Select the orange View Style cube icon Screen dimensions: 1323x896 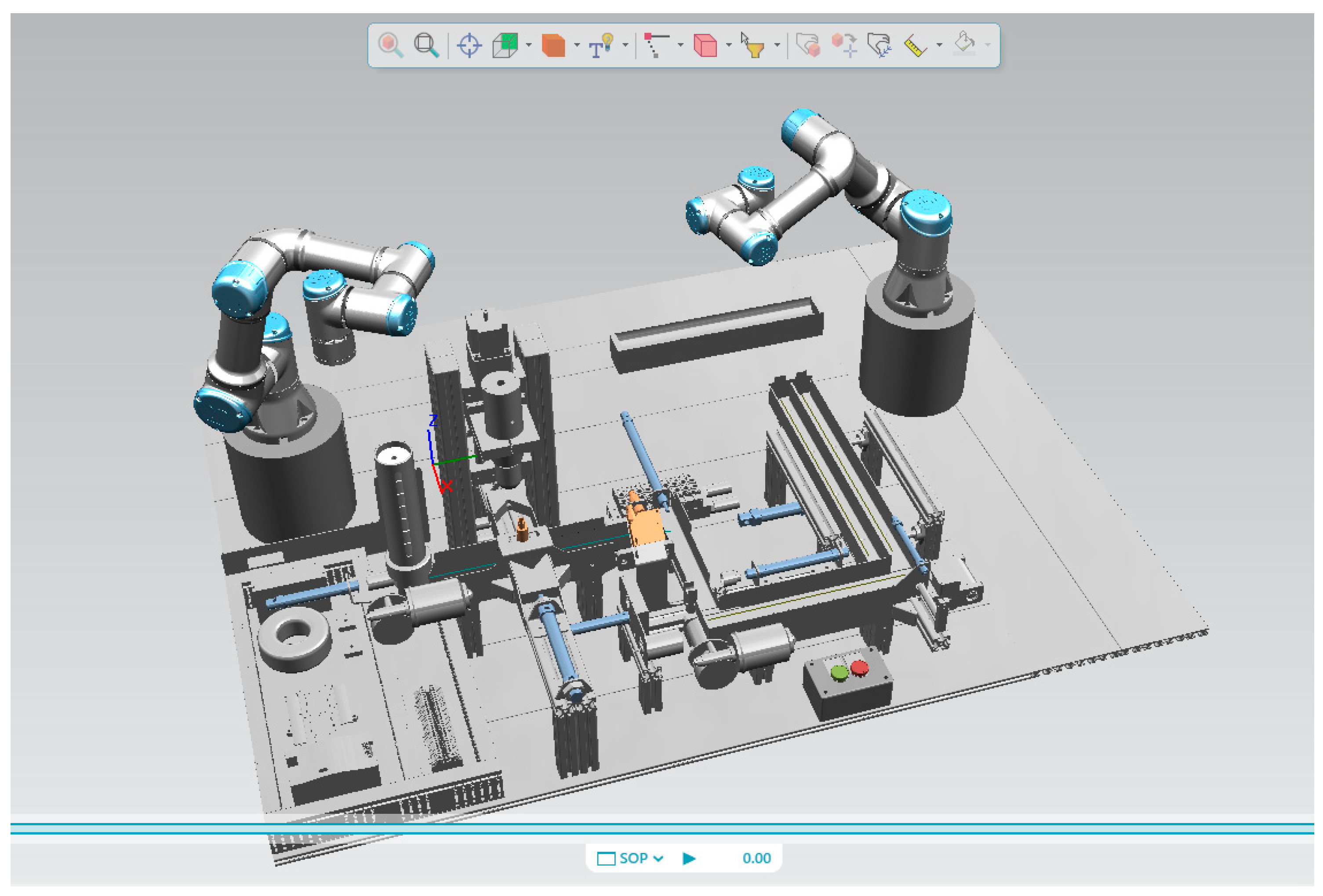click(553, 45)
